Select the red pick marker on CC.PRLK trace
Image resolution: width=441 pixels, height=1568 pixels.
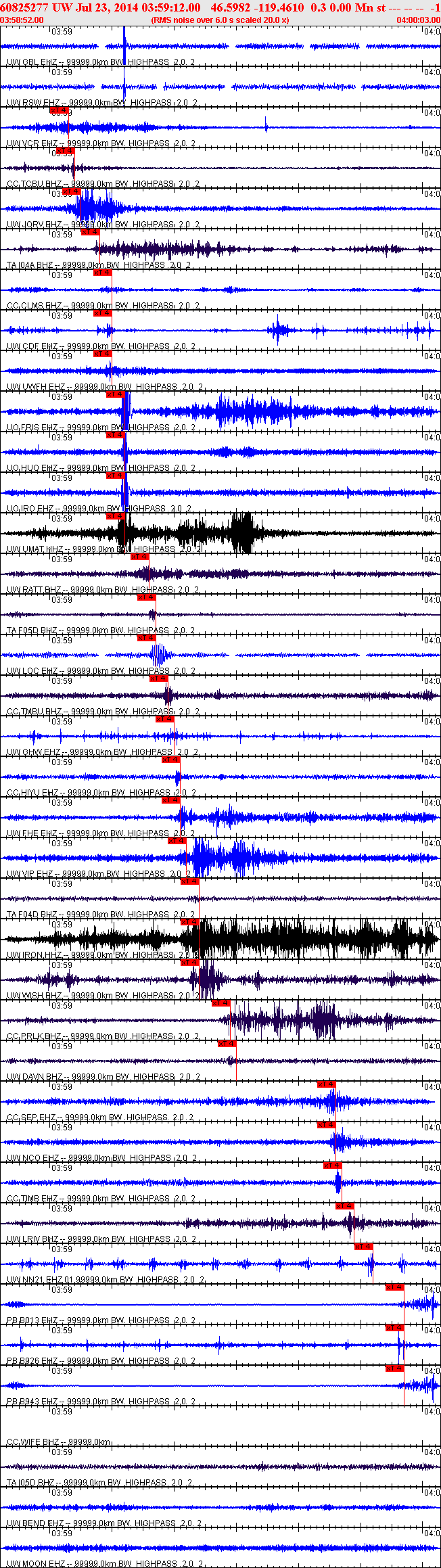click(220, 1003)
